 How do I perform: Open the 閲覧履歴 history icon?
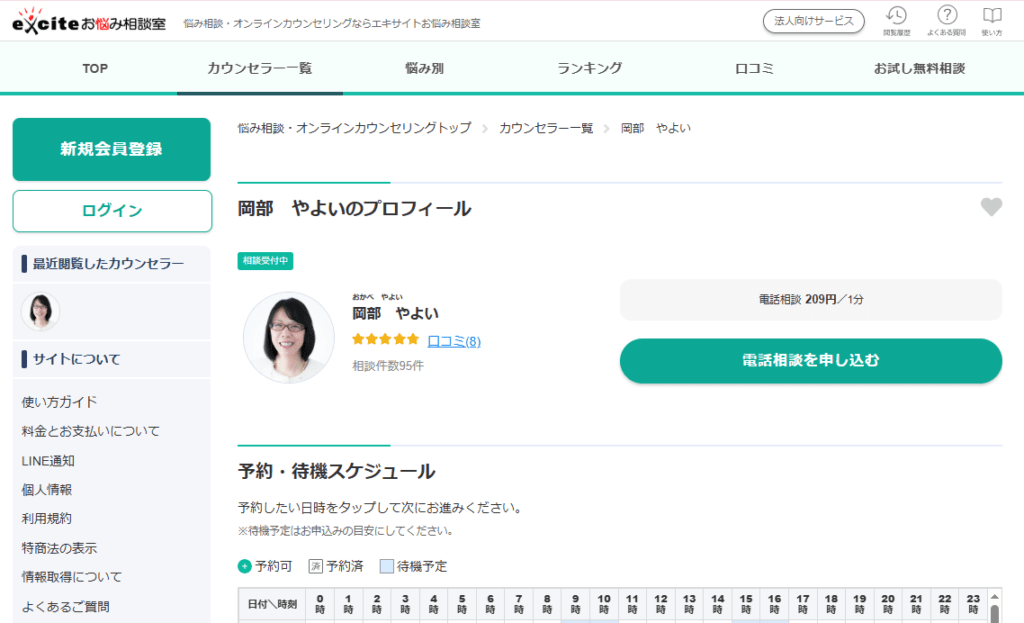897,18
